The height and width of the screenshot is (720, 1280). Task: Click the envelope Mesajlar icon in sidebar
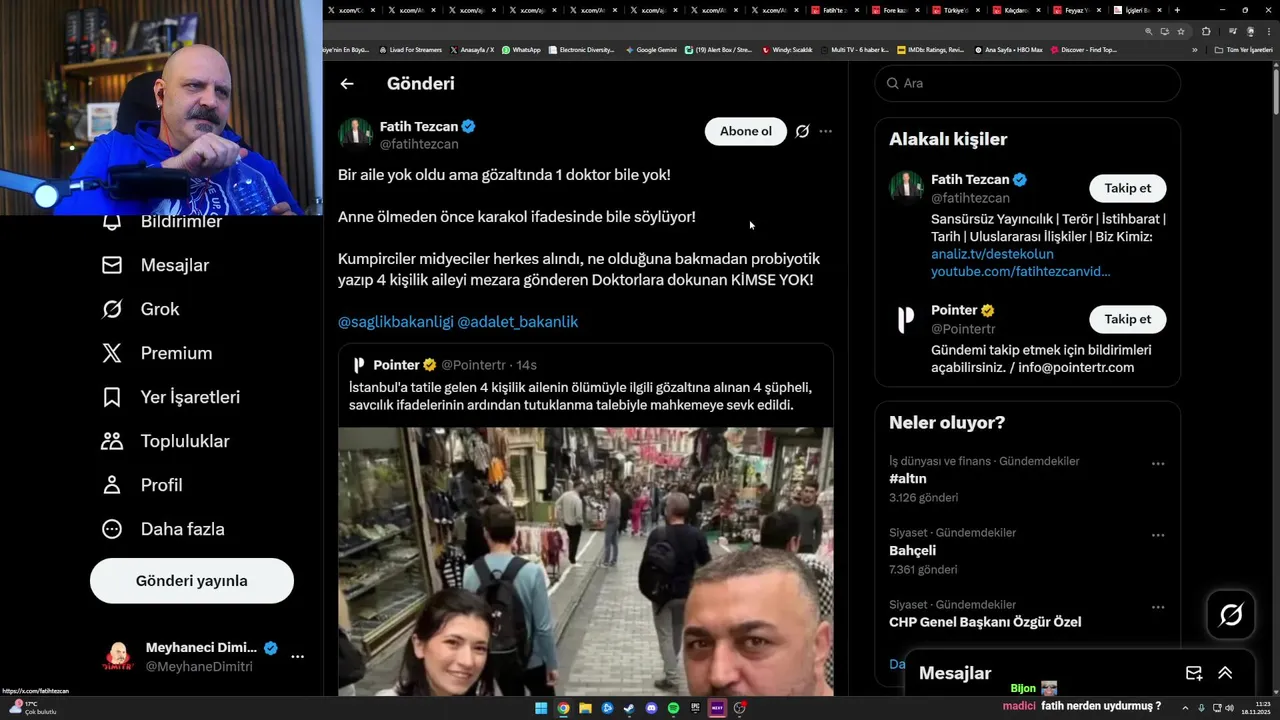(112, 265)
